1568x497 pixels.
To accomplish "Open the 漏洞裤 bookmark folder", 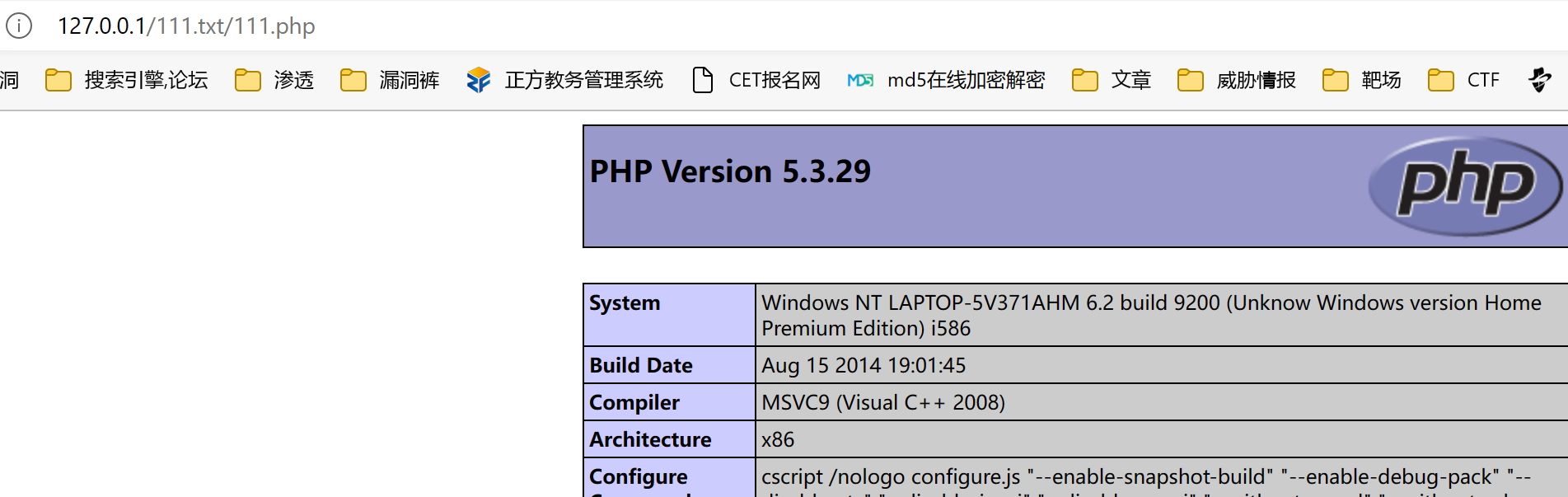I will 390,80.
